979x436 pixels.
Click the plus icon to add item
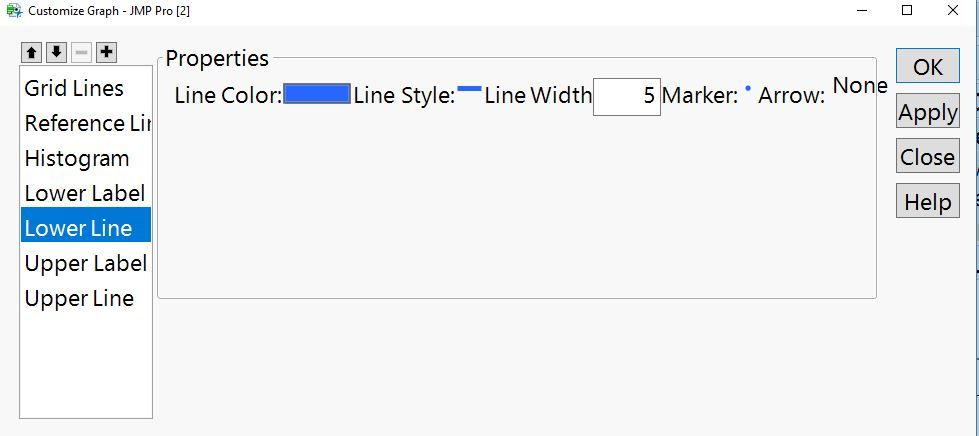tap(107, 52)
